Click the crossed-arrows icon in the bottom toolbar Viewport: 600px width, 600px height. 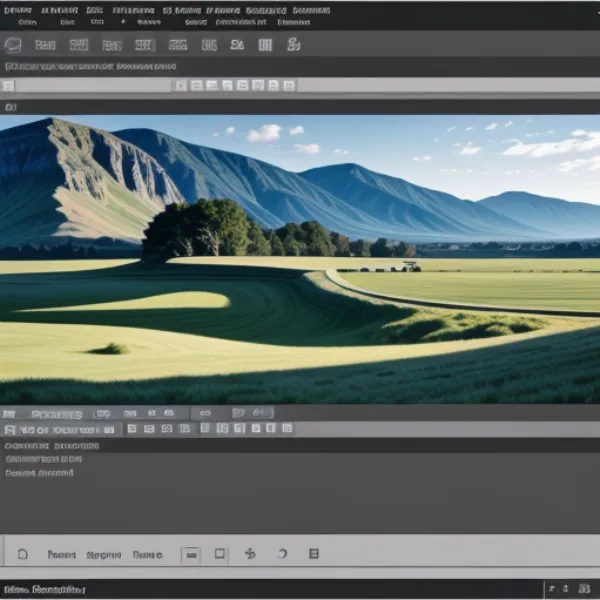(250, 554)
